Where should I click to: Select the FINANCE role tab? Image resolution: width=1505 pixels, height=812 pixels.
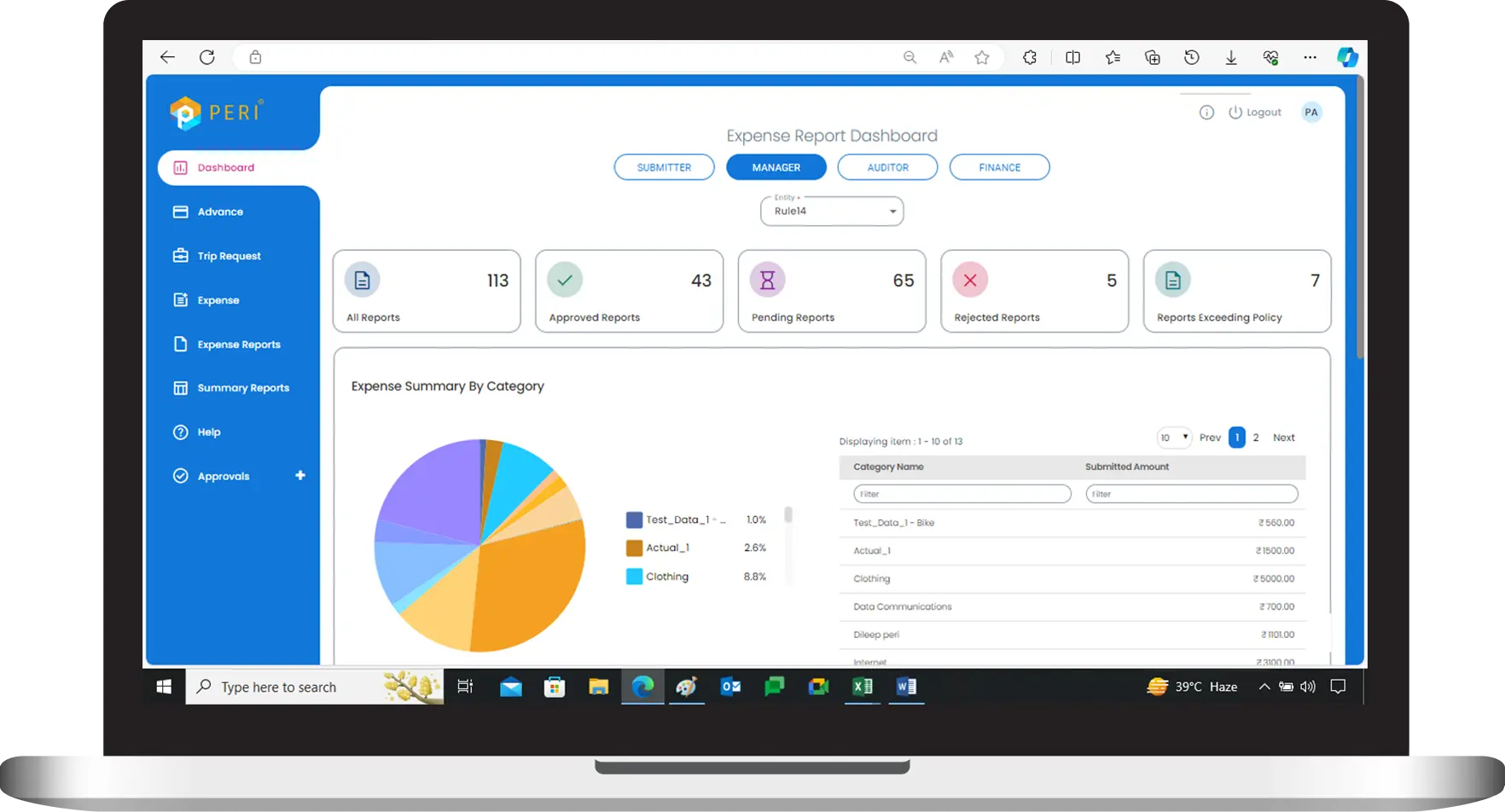tap(999, 167)
